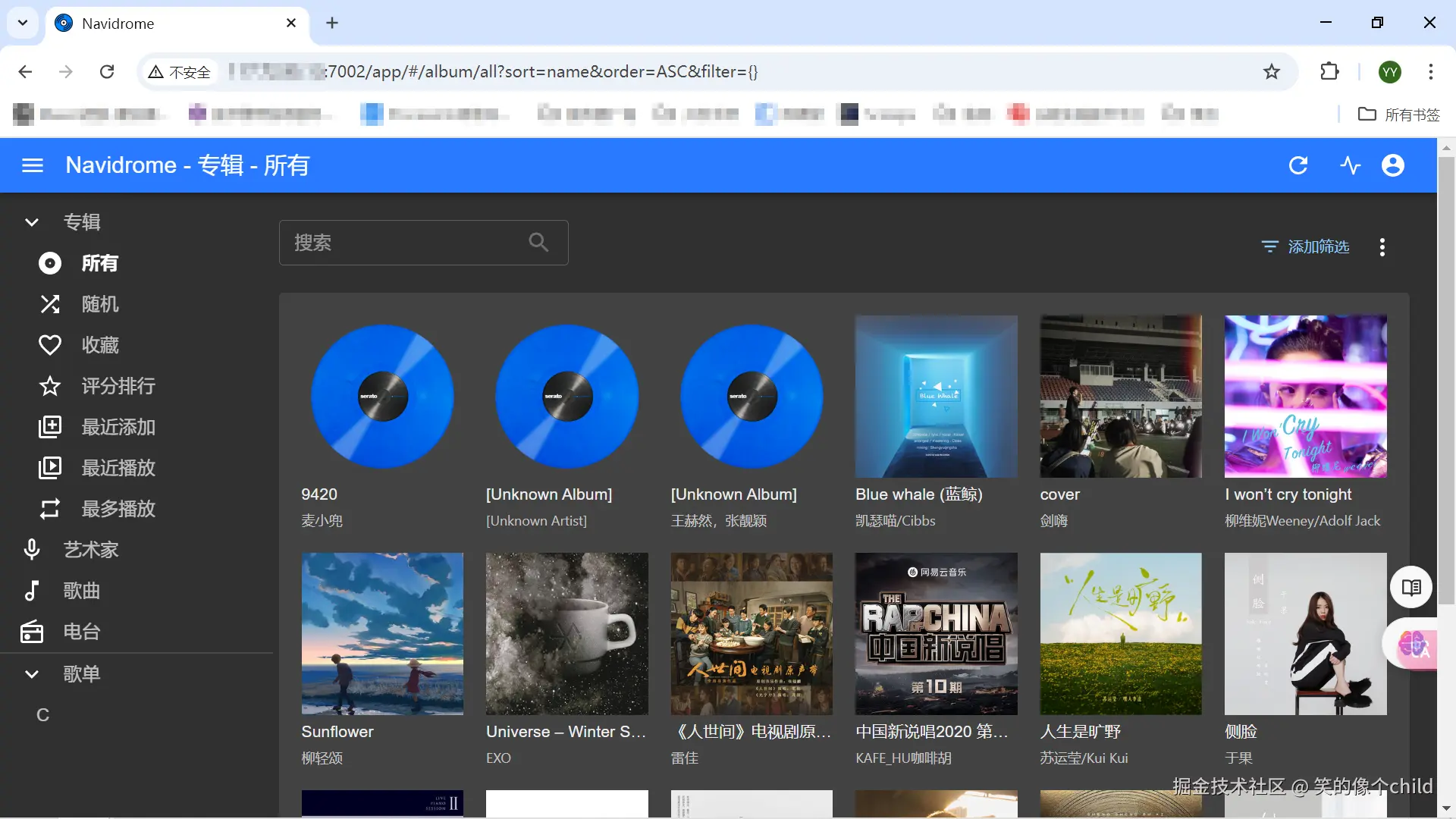1456x819 pixels.
Task: Open the 收藏 favorites heart item
Action: click(x=99, y=345)
